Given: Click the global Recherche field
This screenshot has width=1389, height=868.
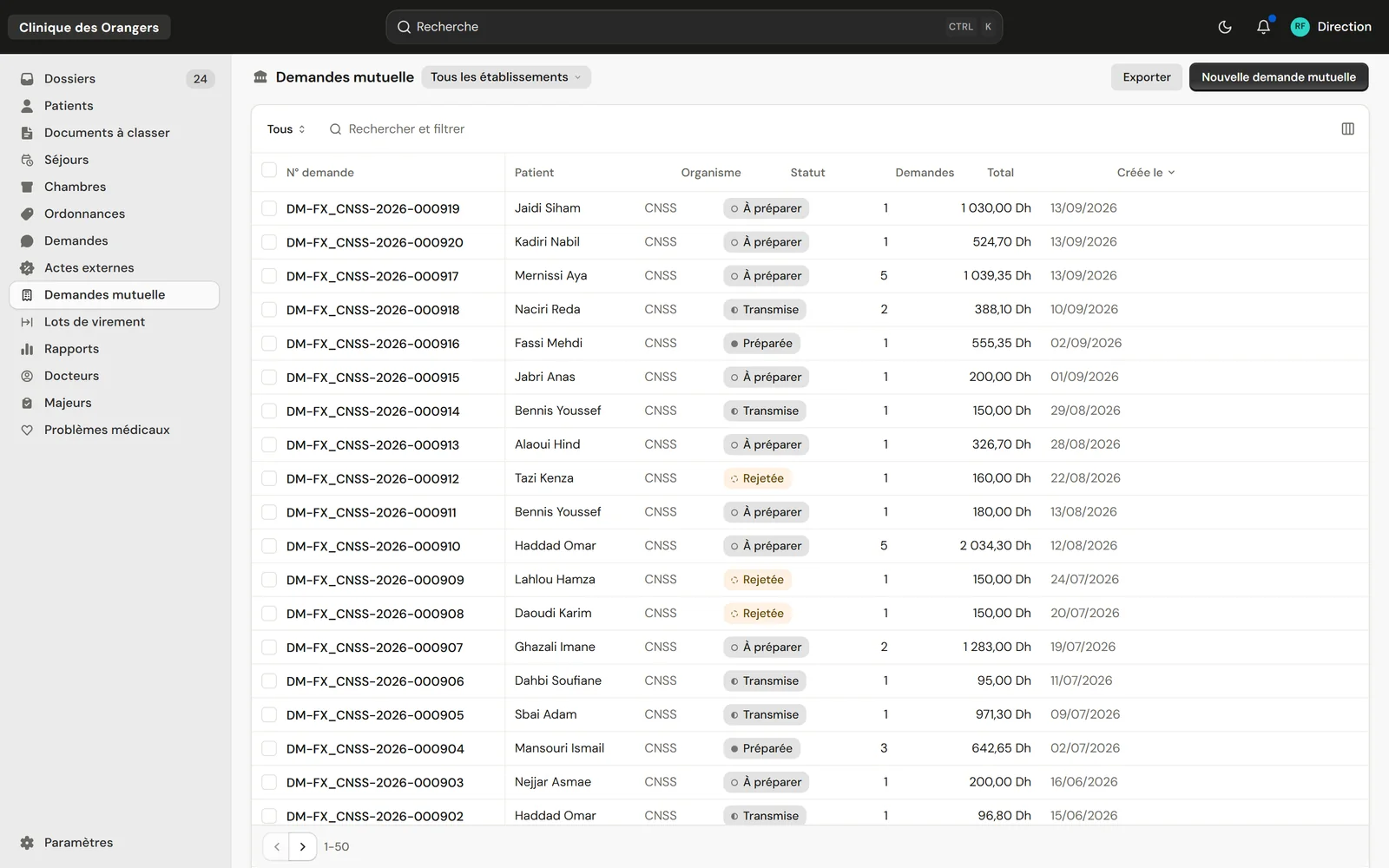Looking at the screenshot, I should pyautogui.click(x=694, y=27).
